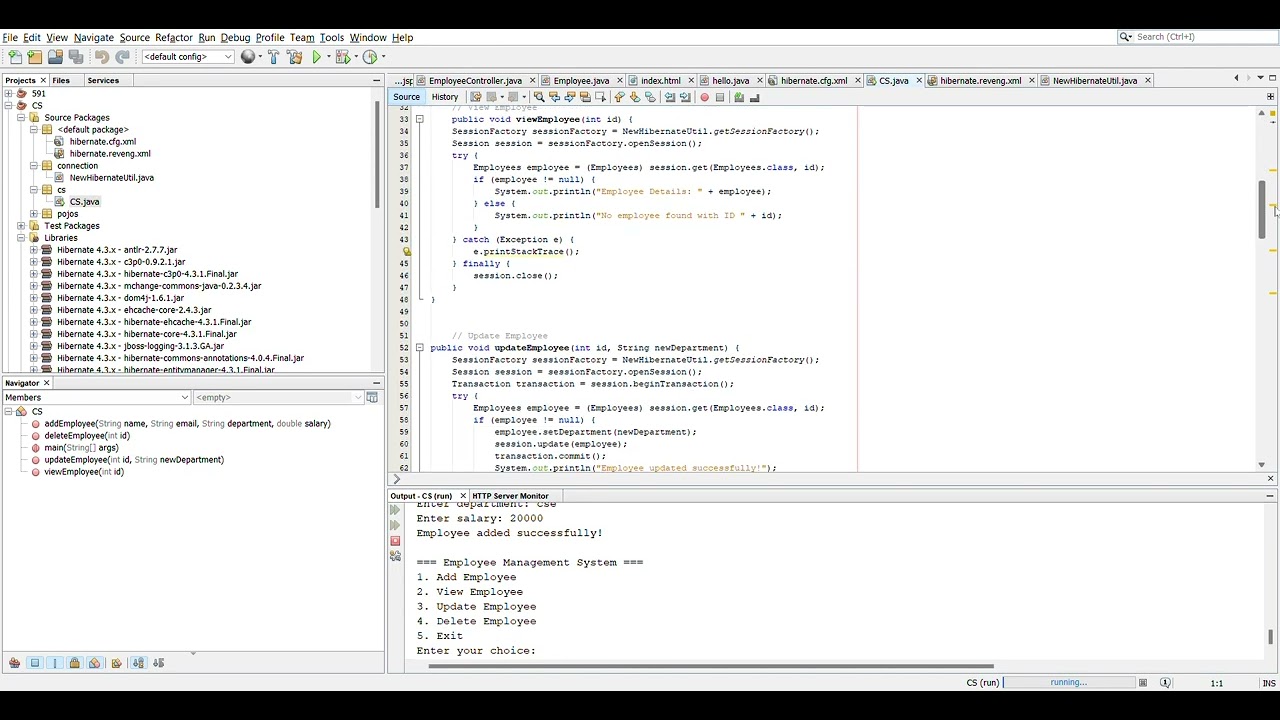Collapse the Libraries node
Screen dimensions: 1280x720
[21, 238]
